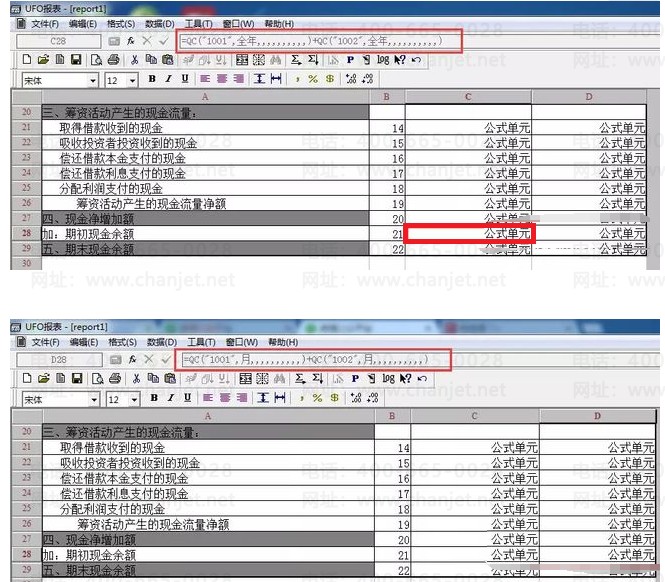Click Find binoculars icon in lower window
665x582 pixels.
(x=279, y=378)
